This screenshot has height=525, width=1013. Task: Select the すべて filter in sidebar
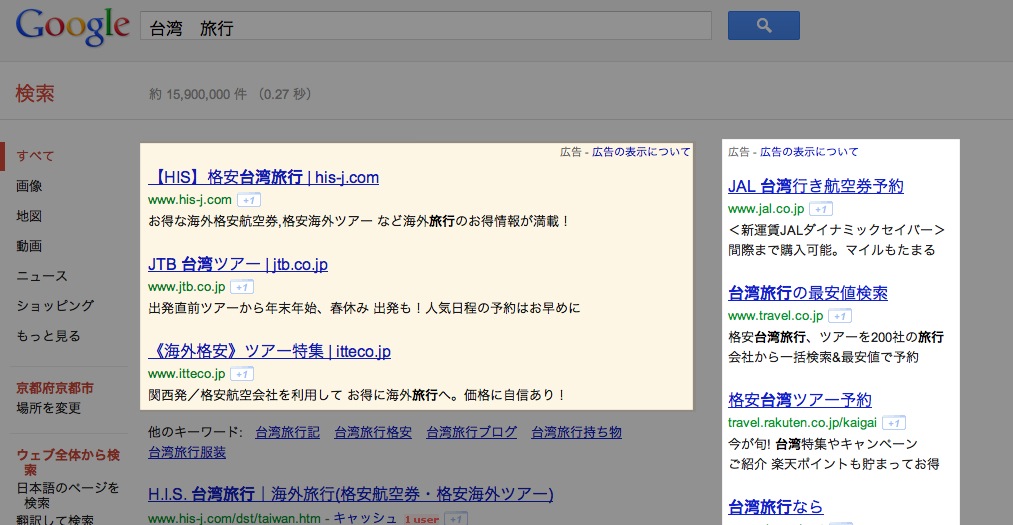coord(36,156)
